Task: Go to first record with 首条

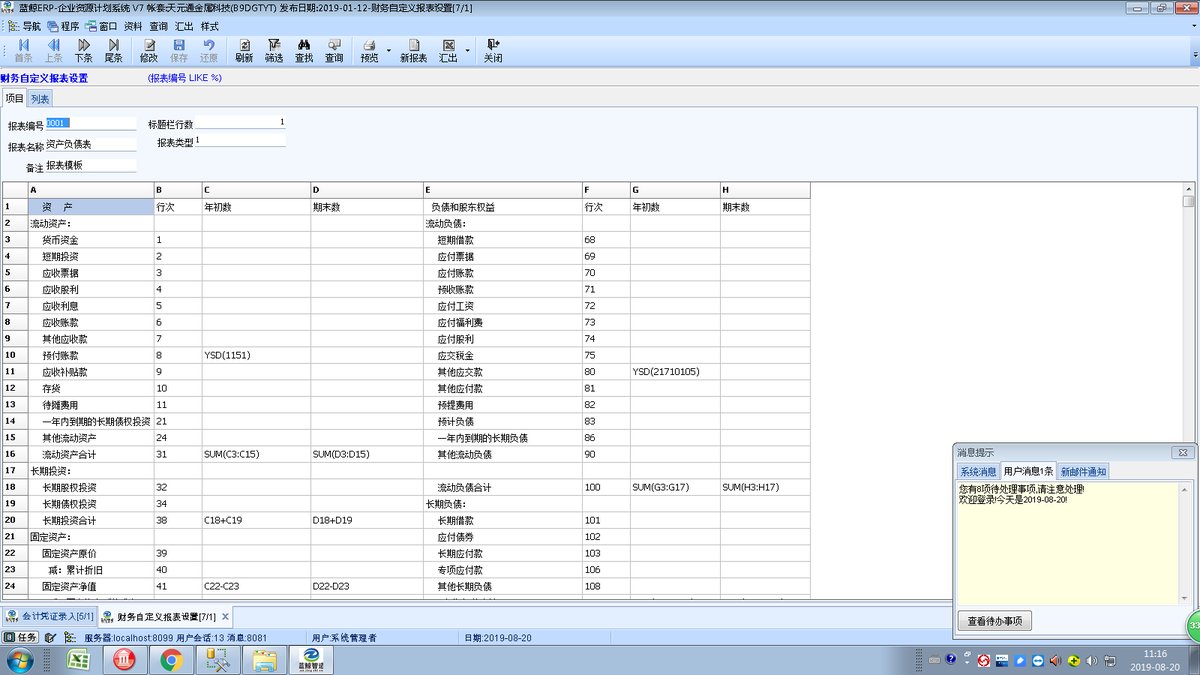Action: click(x=23, y=51)
